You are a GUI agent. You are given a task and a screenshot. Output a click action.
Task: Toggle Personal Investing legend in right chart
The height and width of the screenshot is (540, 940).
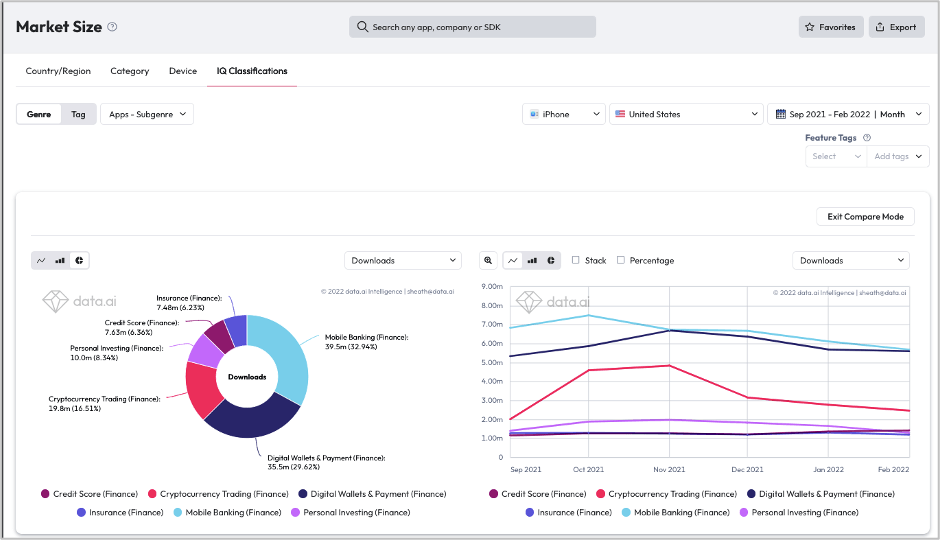tap(799, 512)
